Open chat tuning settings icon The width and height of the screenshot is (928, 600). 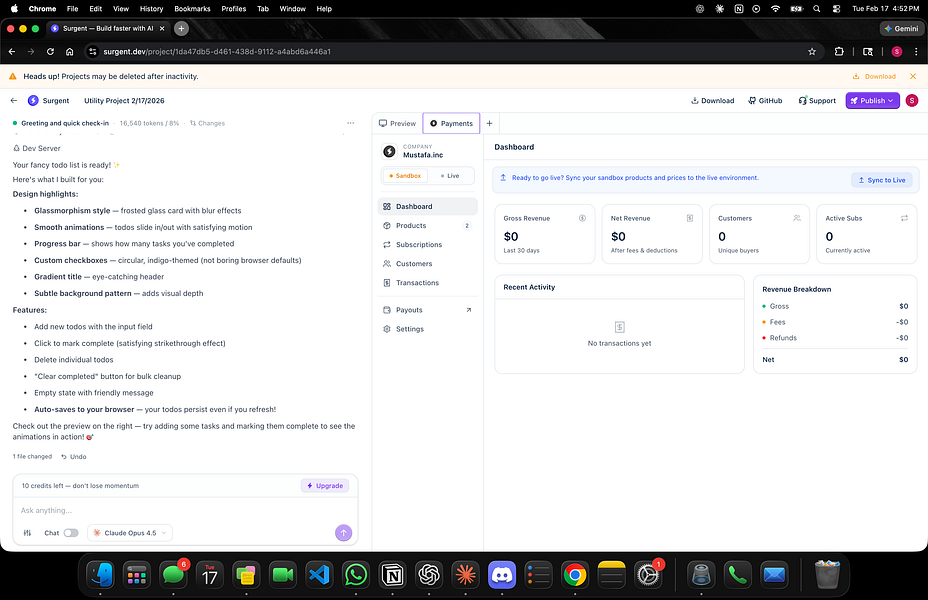coord(27,533)
